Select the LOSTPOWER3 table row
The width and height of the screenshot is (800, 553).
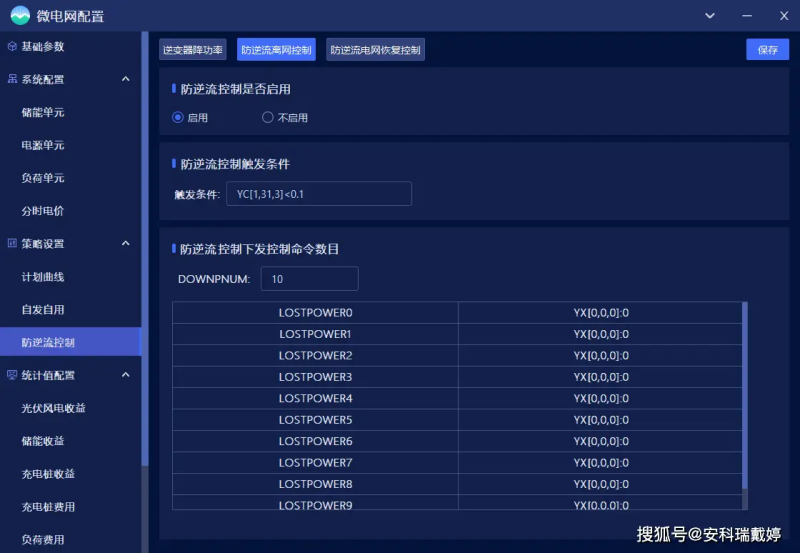(459, 377)
